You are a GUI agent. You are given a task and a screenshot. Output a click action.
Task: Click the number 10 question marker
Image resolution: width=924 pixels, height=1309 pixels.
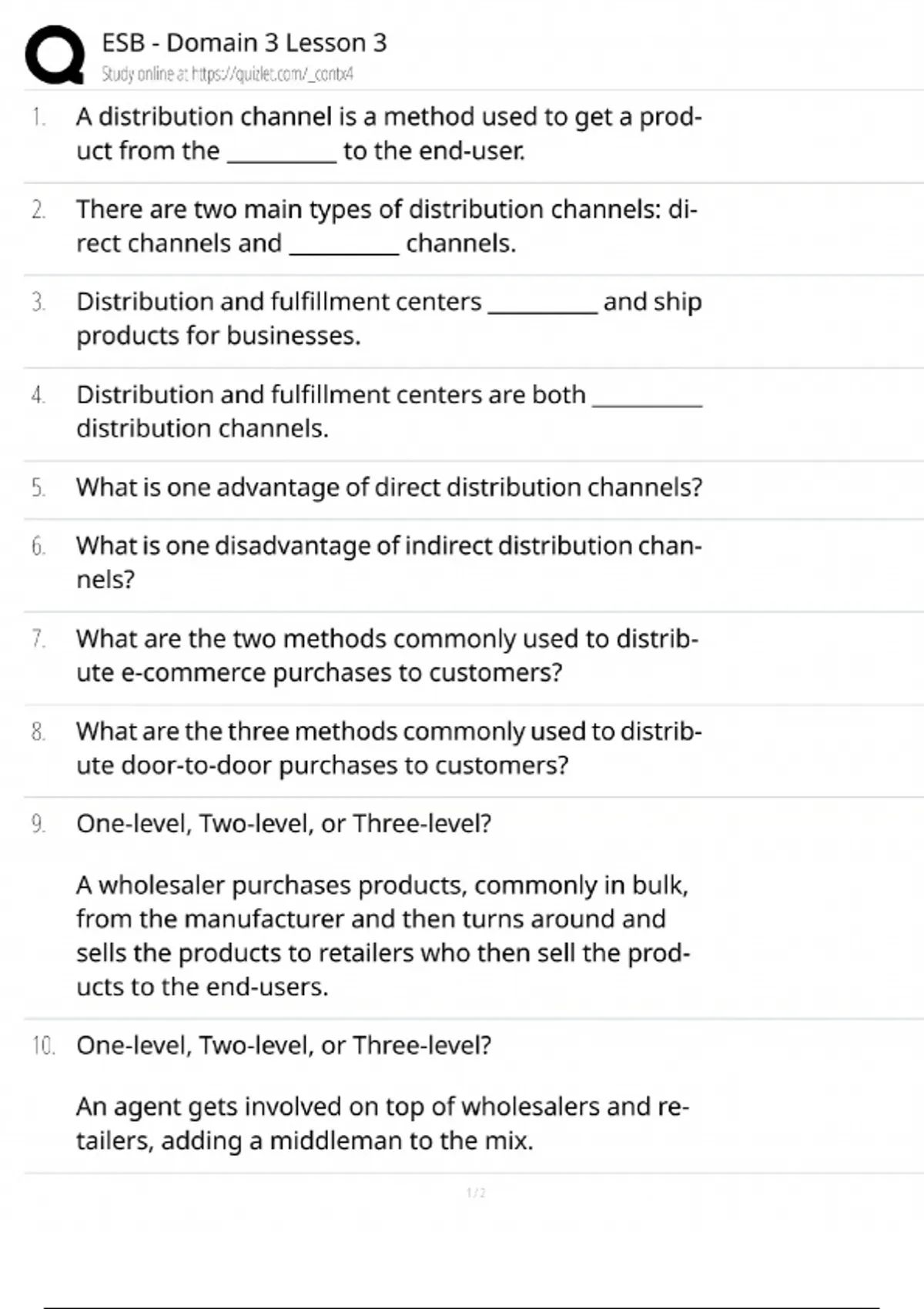tap(43, 1046)
